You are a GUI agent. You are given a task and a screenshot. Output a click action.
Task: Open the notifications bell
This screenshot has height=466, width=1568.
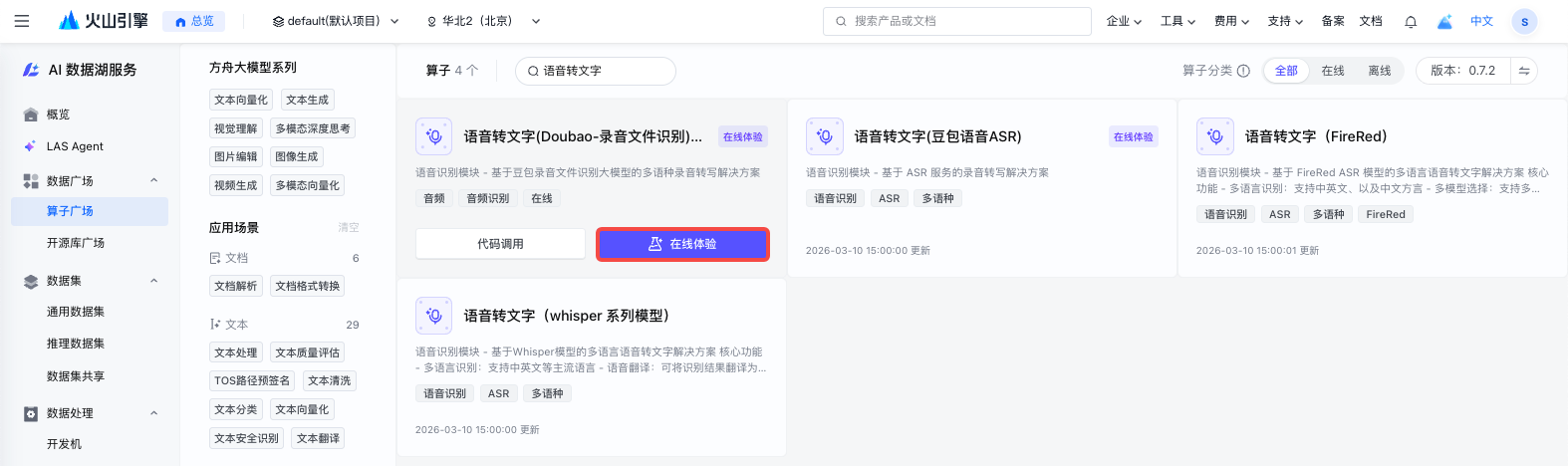1411,21
